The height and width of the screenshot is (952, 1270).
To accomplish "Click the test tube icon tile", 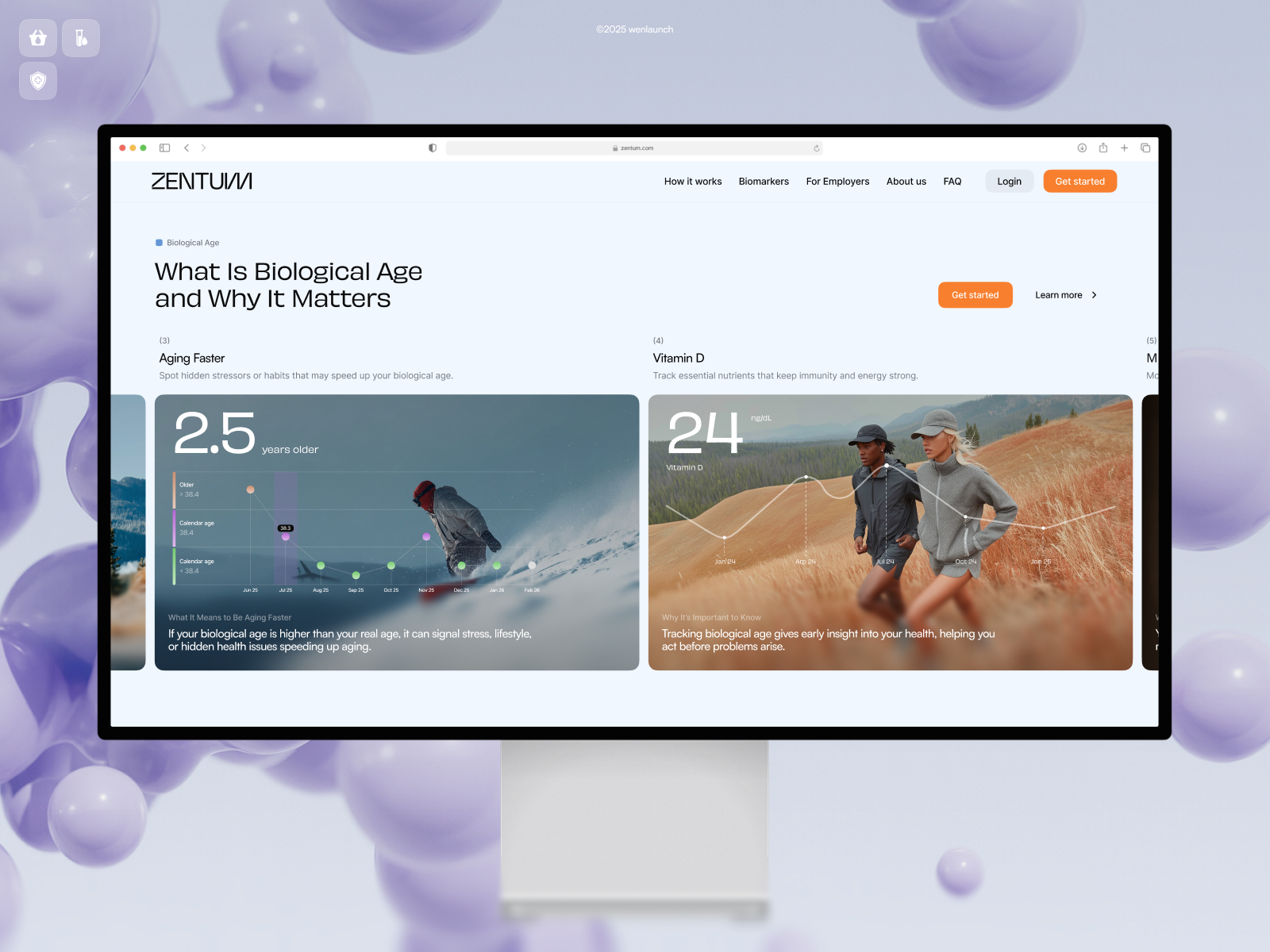I will [81, 38].
